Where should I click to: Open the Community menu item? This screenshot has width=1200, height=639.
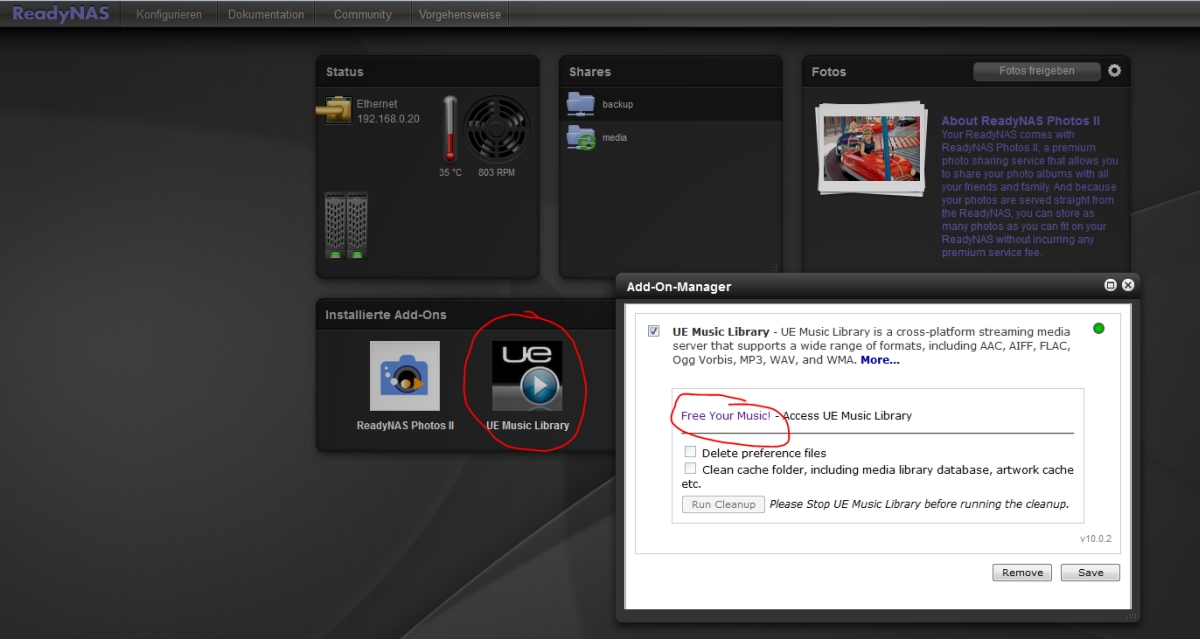click(362, 15)
